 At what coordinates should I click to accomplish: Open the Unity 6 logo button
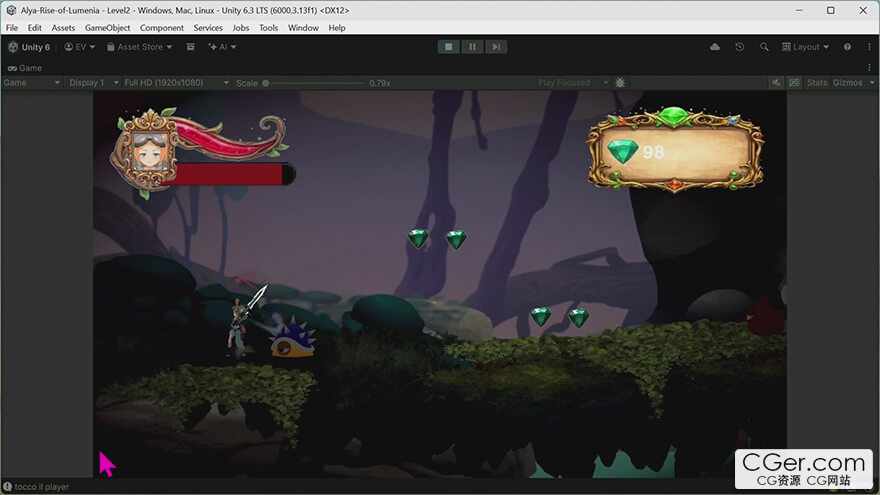29,47
